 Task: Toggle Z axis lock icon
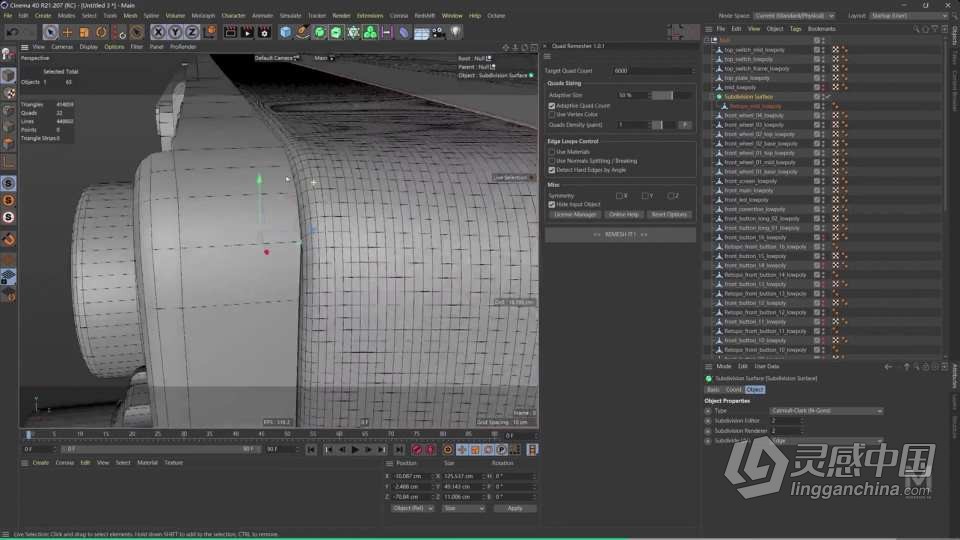pyautogui.click(x=192, y=32)
